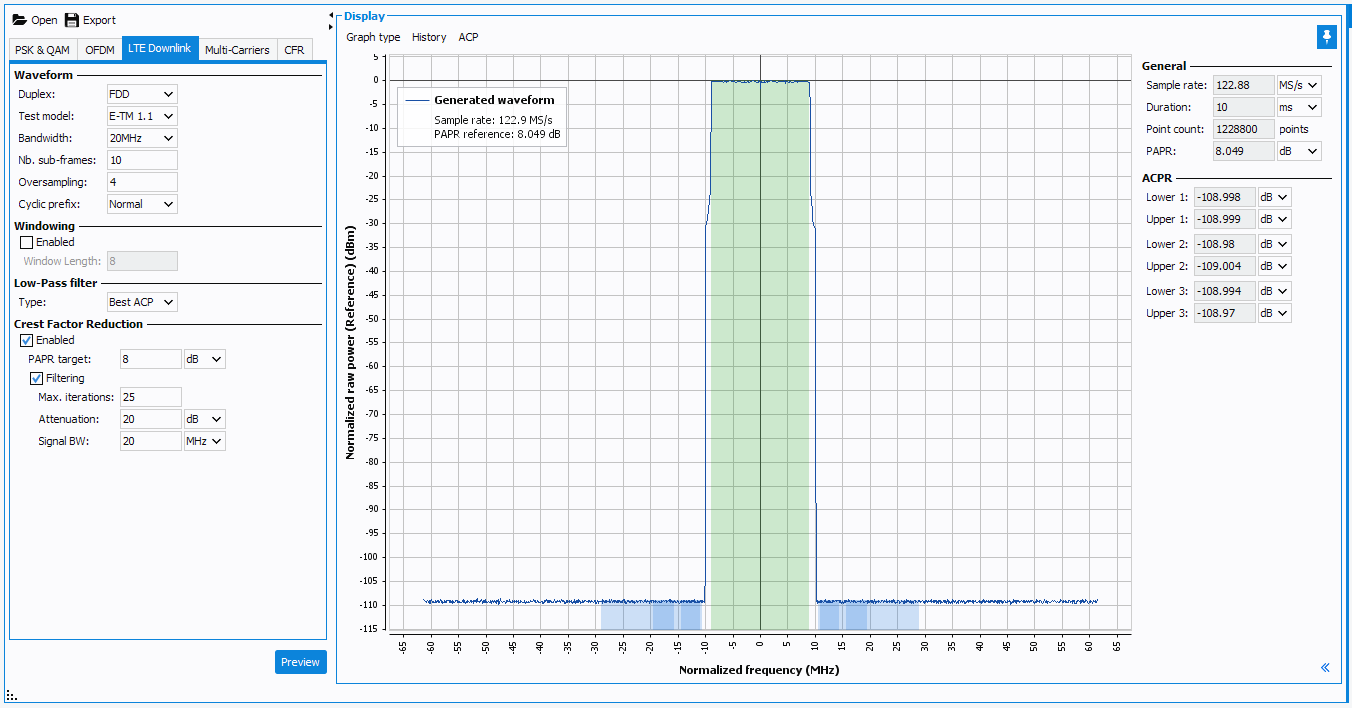Change Signal BW MHz unit dropdown
This screenshot has width=1352, height=708.
point(205,441)
